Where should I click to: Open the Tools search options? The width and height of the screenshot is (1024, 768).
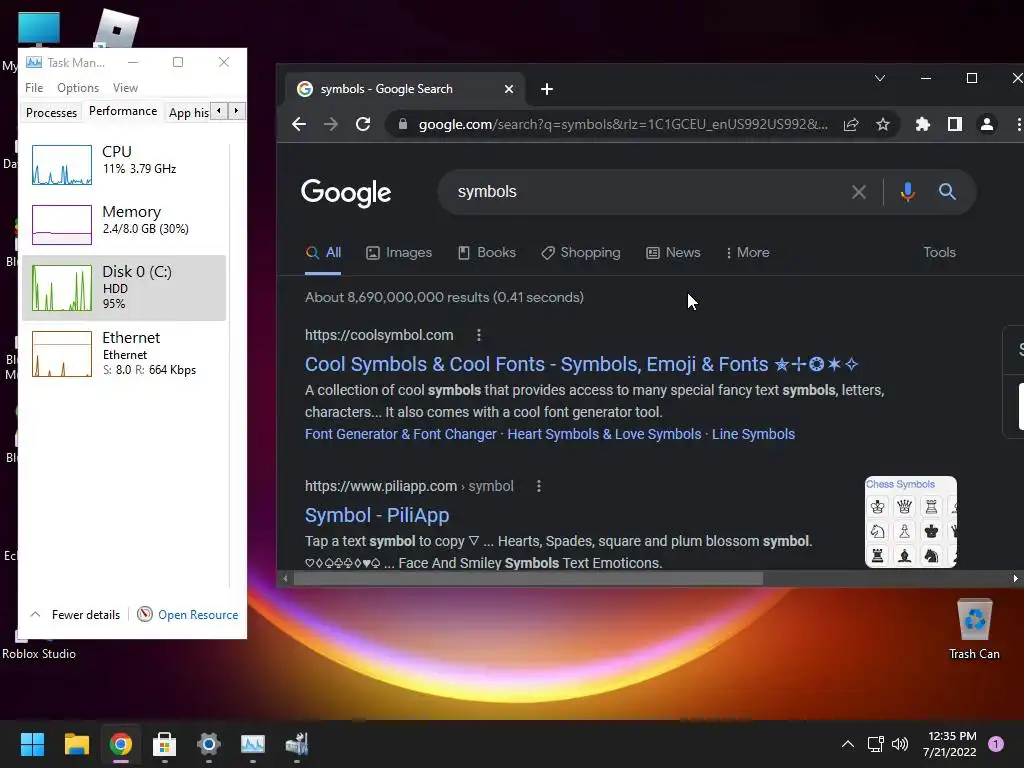pyautogui.click(x=939, y=253)
